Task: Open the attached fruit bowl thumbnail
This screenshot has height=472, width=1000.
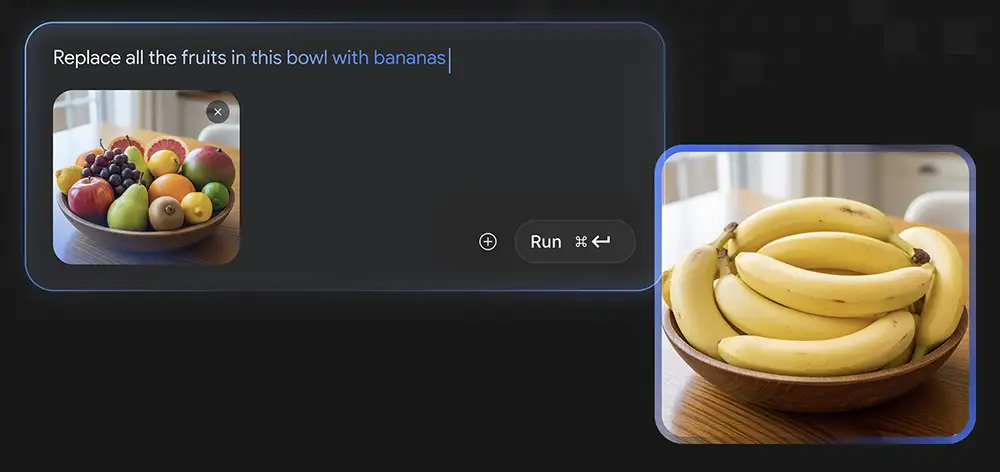Action: [x=146, y=177]
